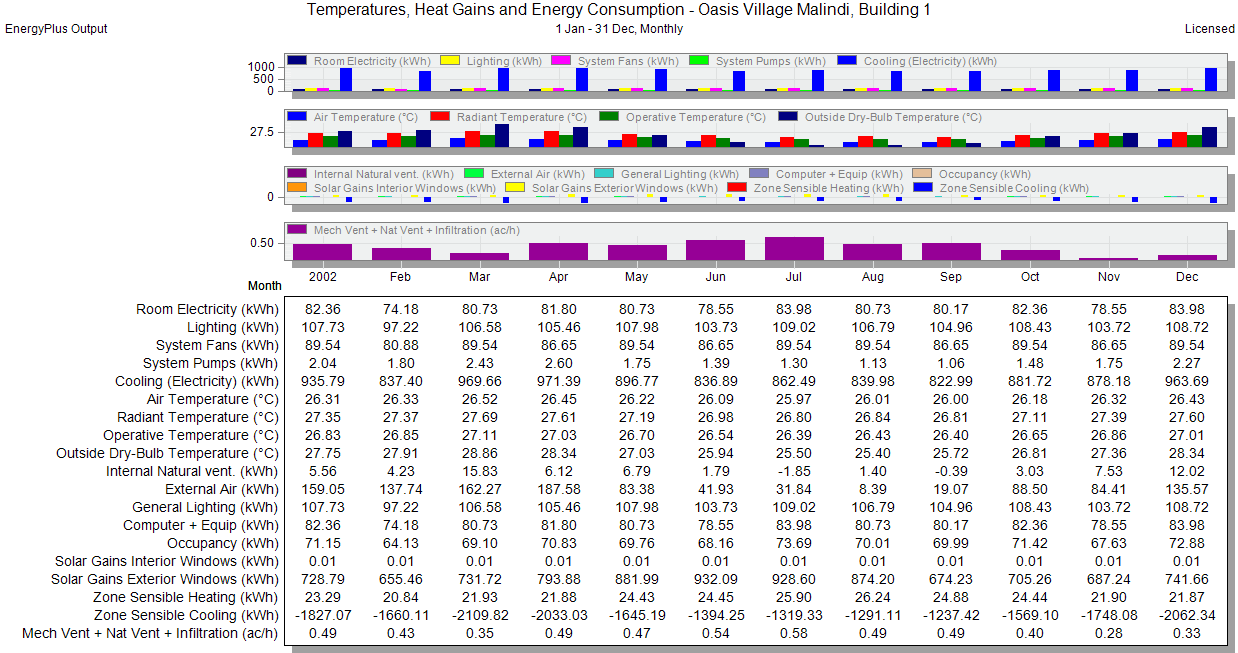Click the Occupancy value 67.63

click(1108, 544)
